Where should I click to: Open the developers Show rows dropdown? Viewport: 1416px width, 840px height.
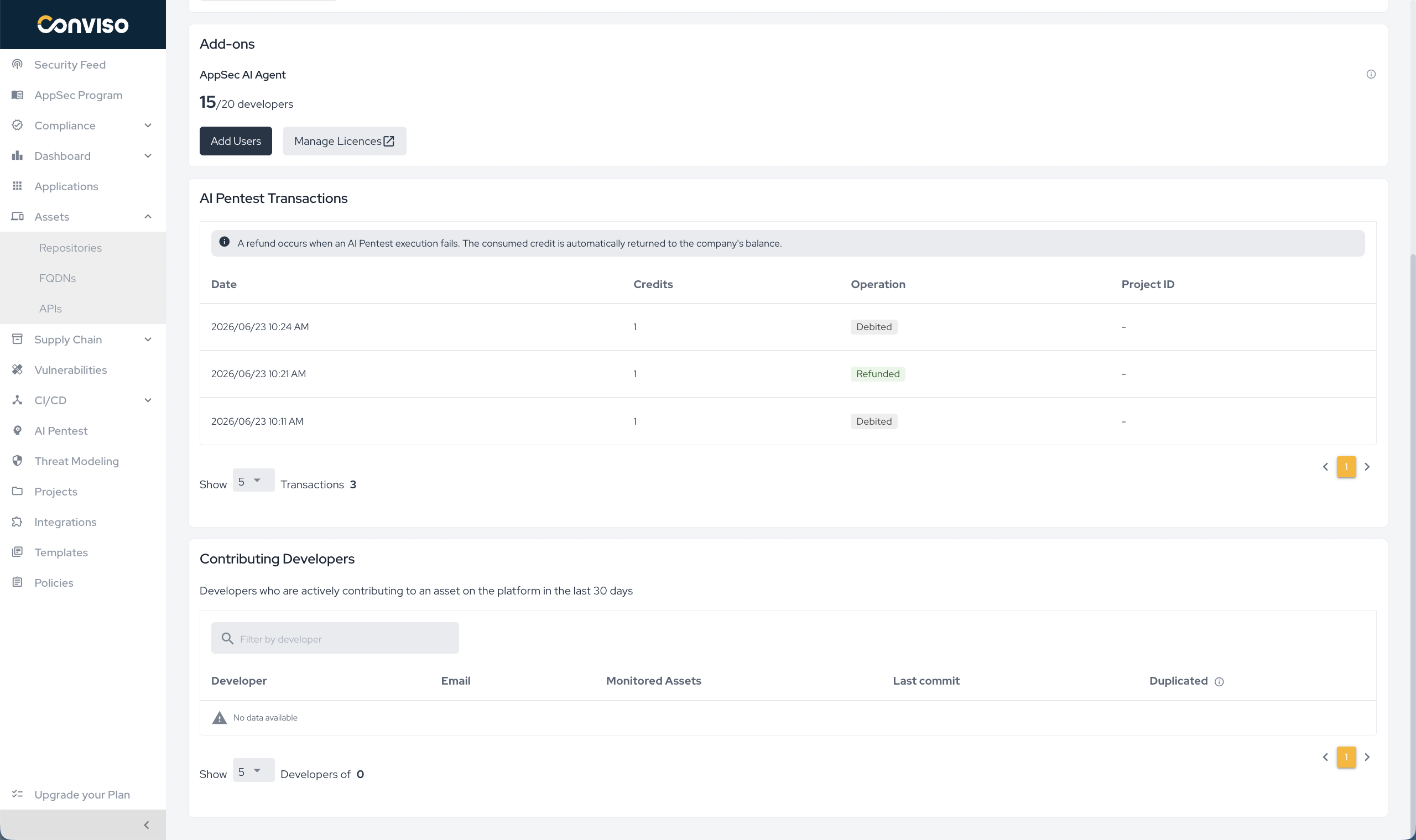254,771
